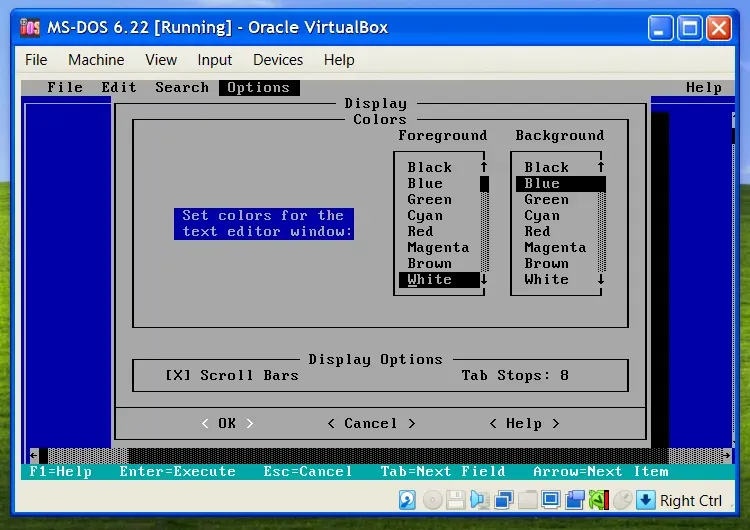Click Enter=Execute in the status bar
Viewport: 750px width, 530px height.
coord(177,472)
